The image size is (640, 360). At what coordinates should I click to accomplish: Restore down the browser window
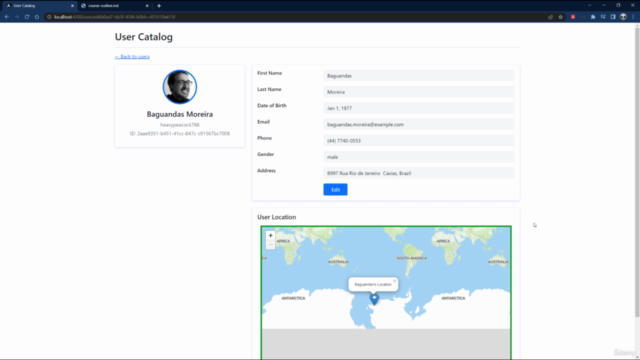click(x=618, y=5)
